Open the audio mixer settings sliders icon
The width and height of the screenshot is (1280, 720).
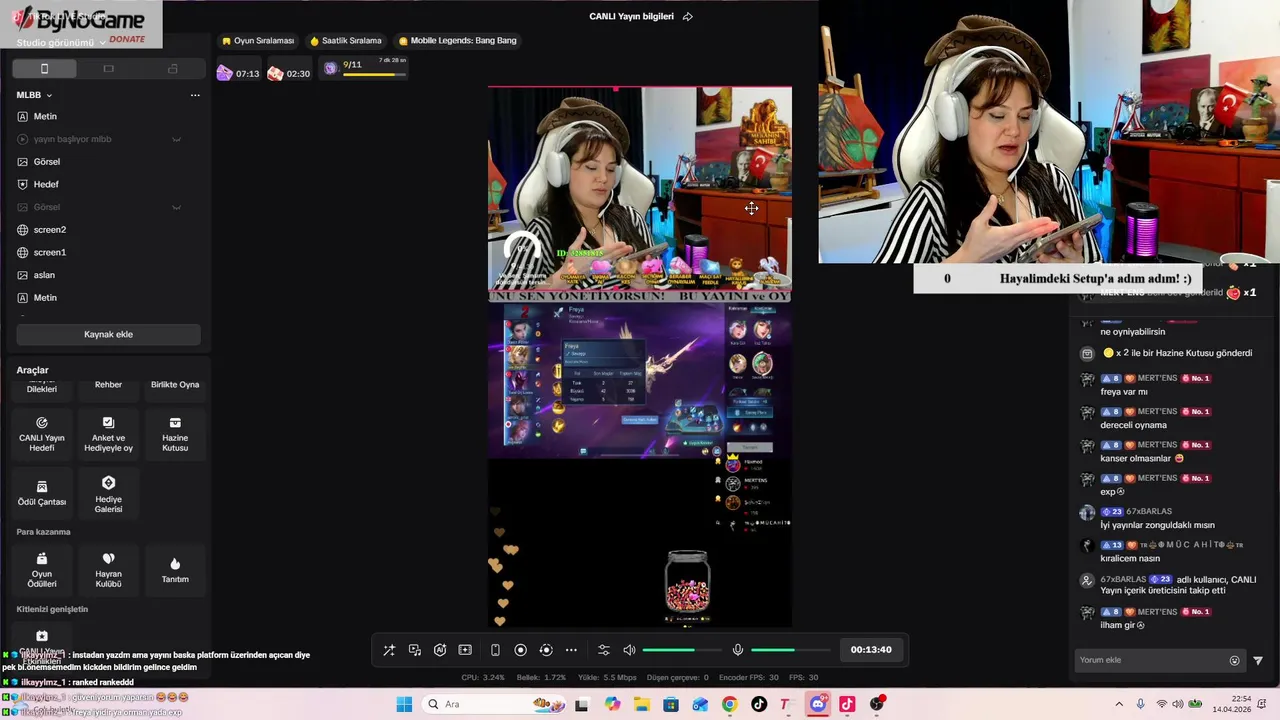[x=604, y=650]
